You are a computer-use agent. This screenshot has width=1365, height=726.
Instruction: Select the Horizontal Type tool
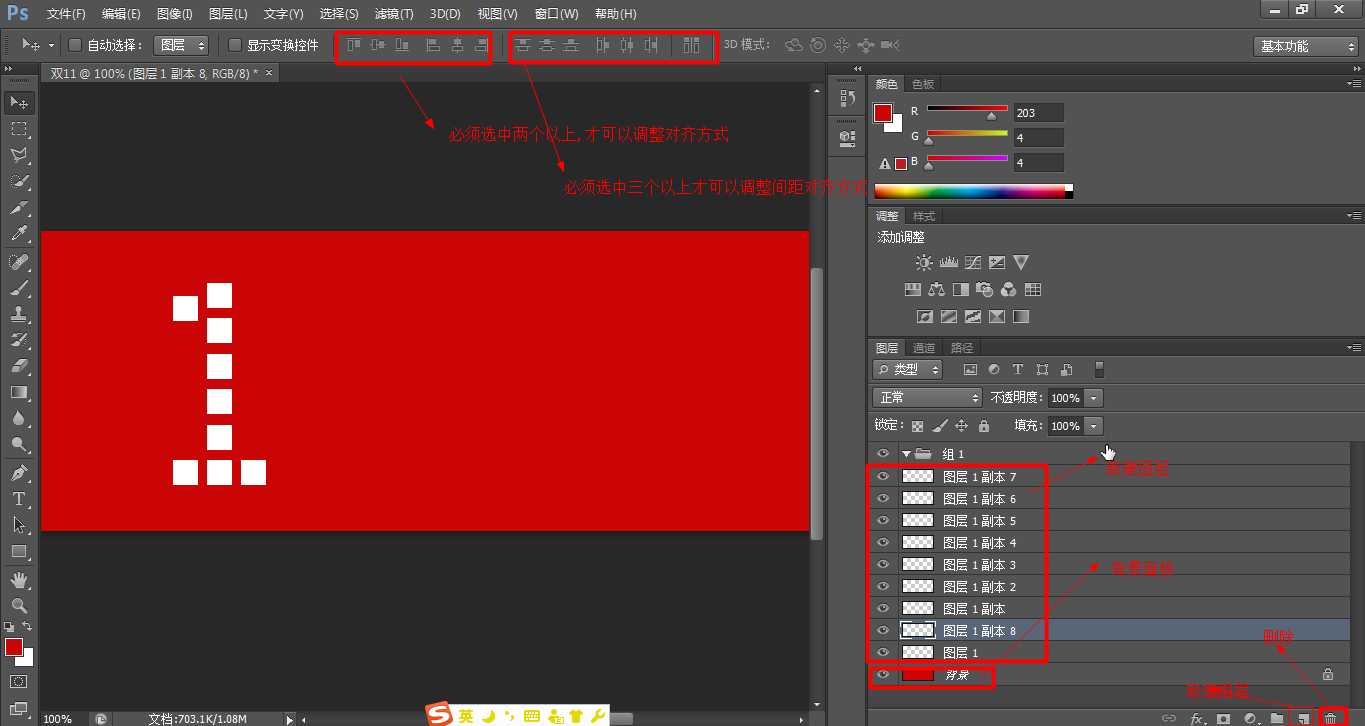(x=19, y=499)
